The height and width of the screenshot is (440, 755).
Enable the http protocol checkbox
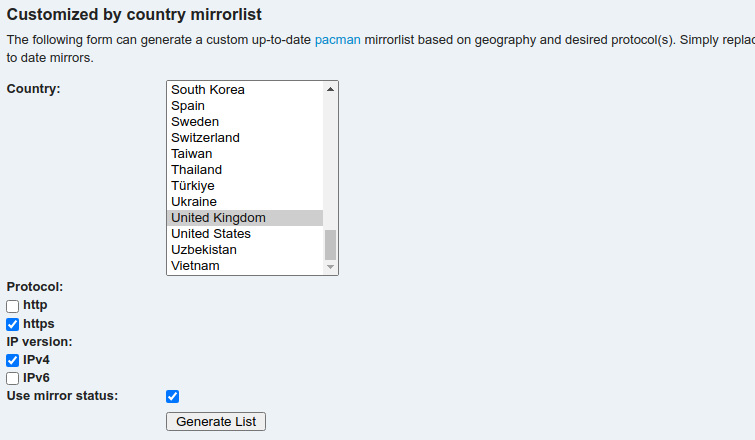(13, 306)
